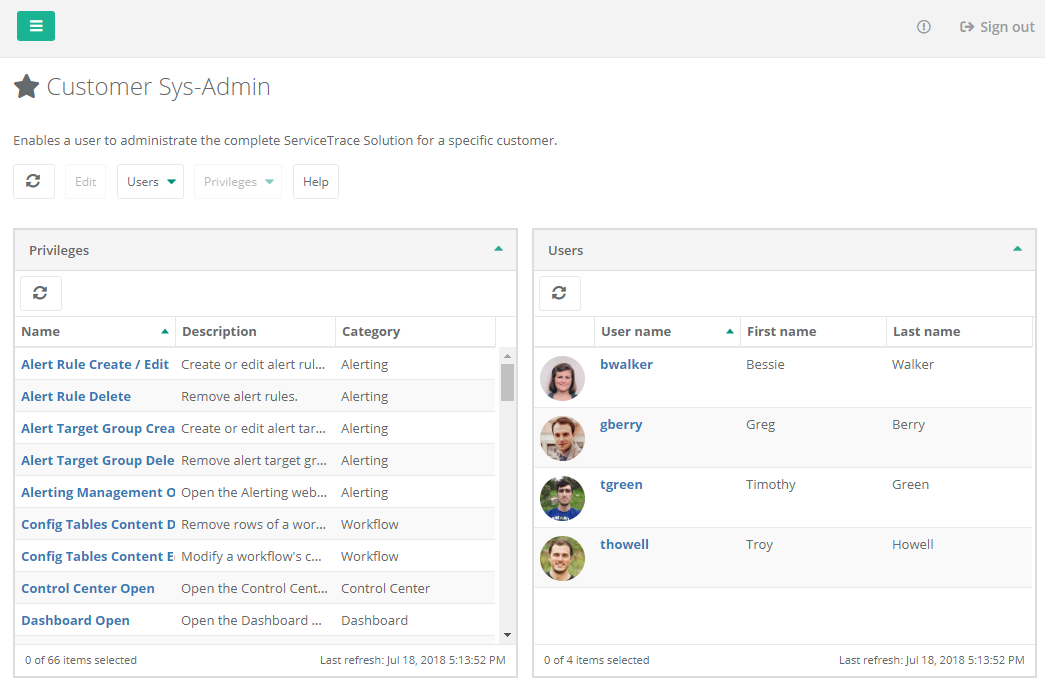Open the Alert Target Group Delete privilege link
Screen dimensions: 1045x685
[x=98, y=460]
